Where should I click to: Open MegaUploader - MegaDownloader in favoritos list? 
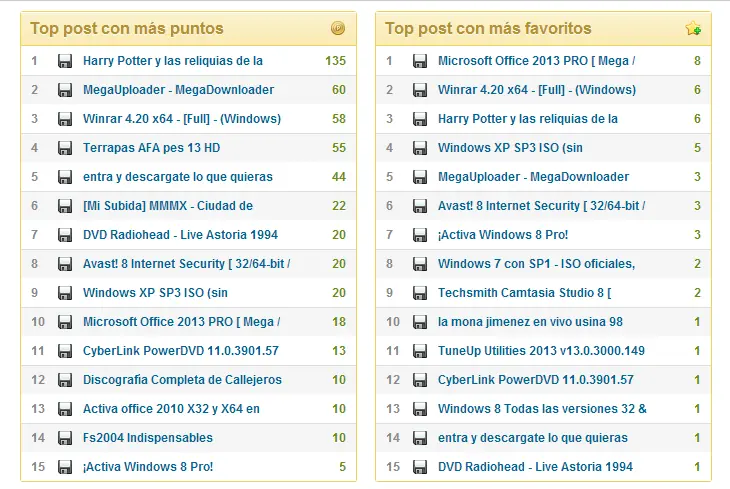tap(533, 177)
